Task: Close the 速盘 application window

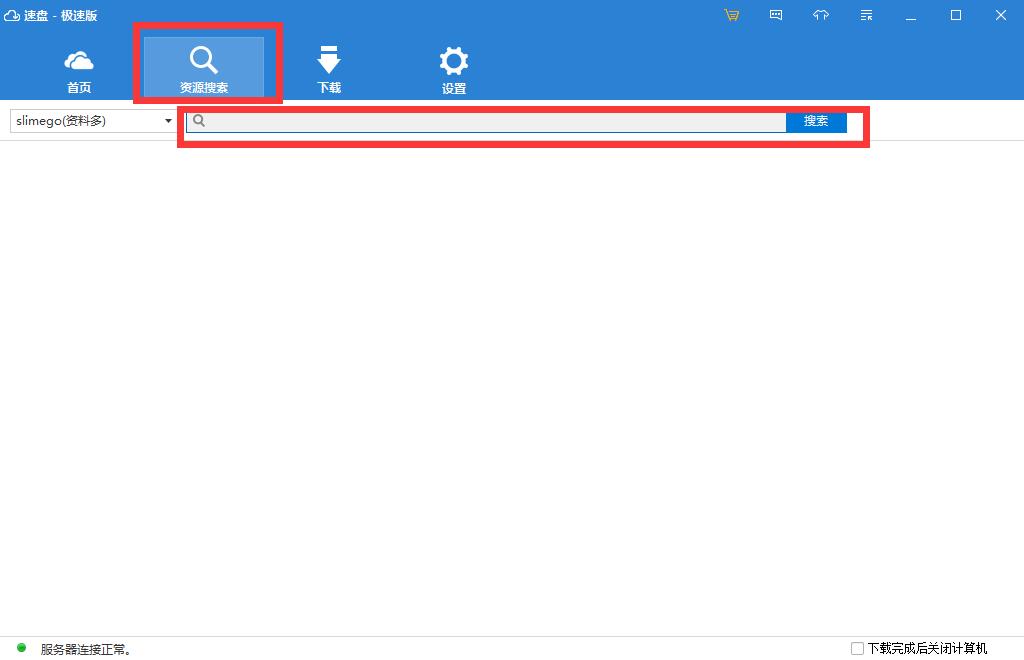Action: tap(1001, 15)
